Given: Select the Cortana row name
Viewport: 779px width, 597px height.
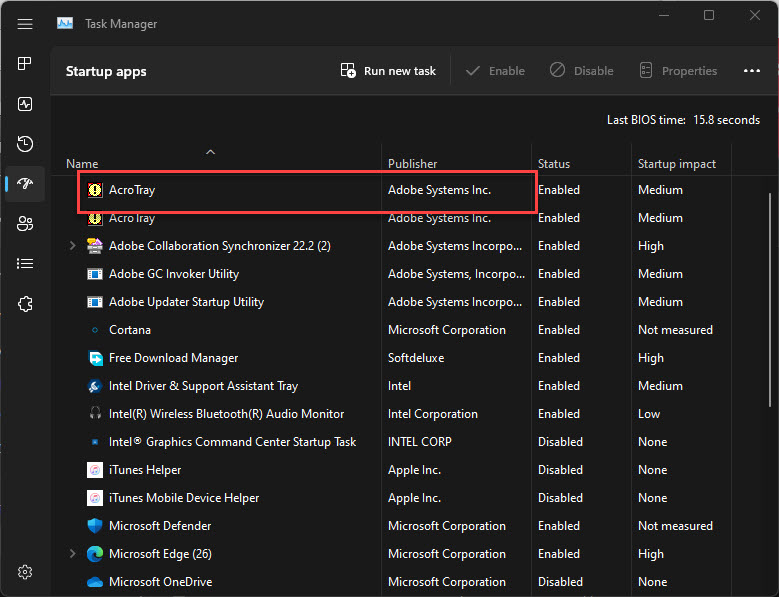Looking at the screenshot, I should pos(130,330).
